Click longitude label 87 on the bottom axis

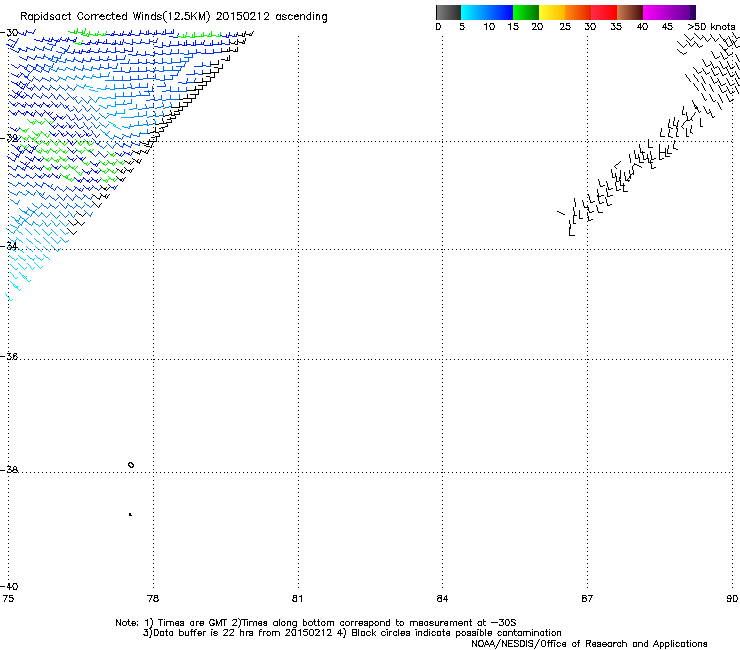pyautogui.click(x=587, y=599)
